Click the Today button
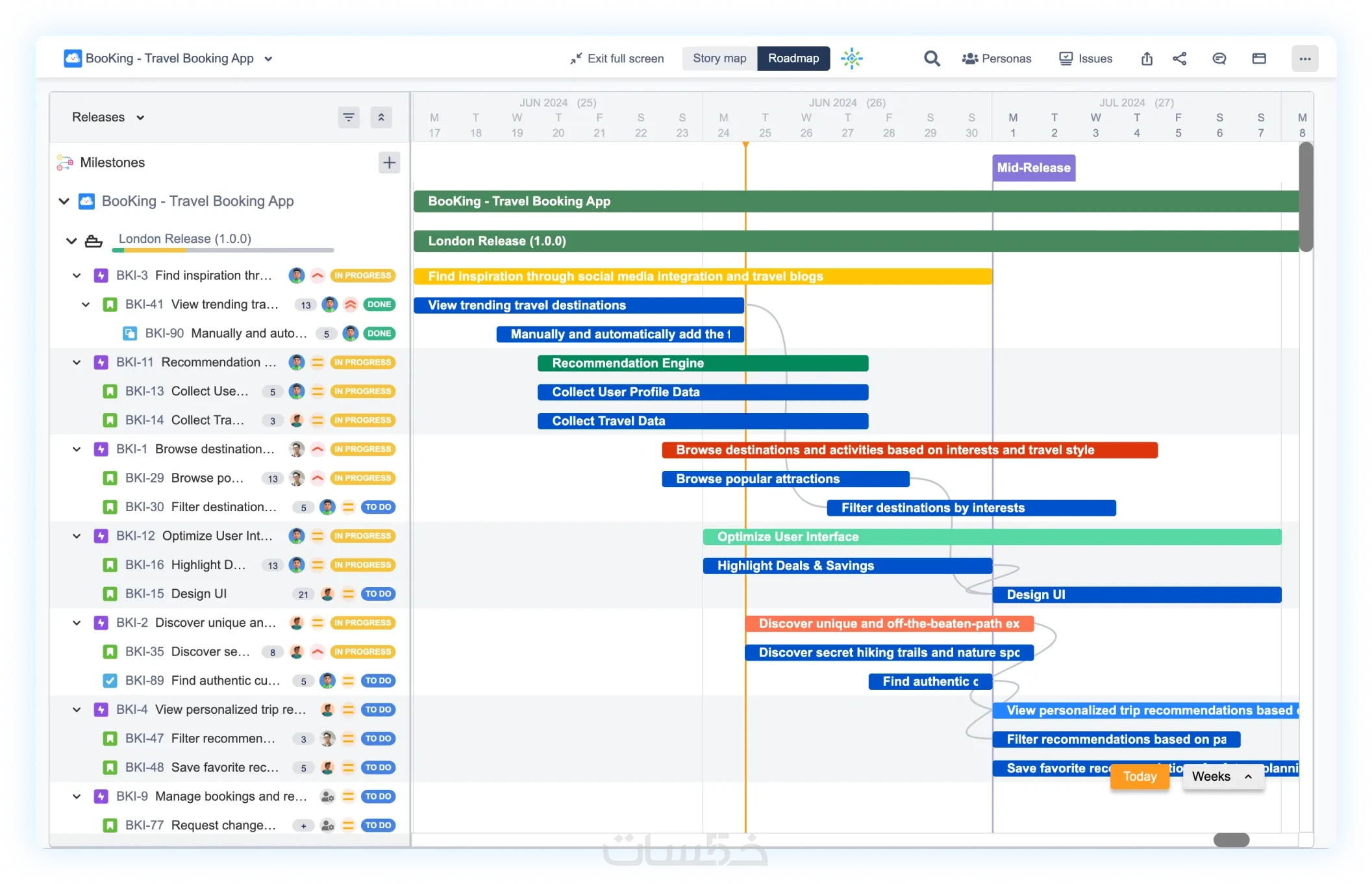The image size is (1372, 884). (1140, 776)
